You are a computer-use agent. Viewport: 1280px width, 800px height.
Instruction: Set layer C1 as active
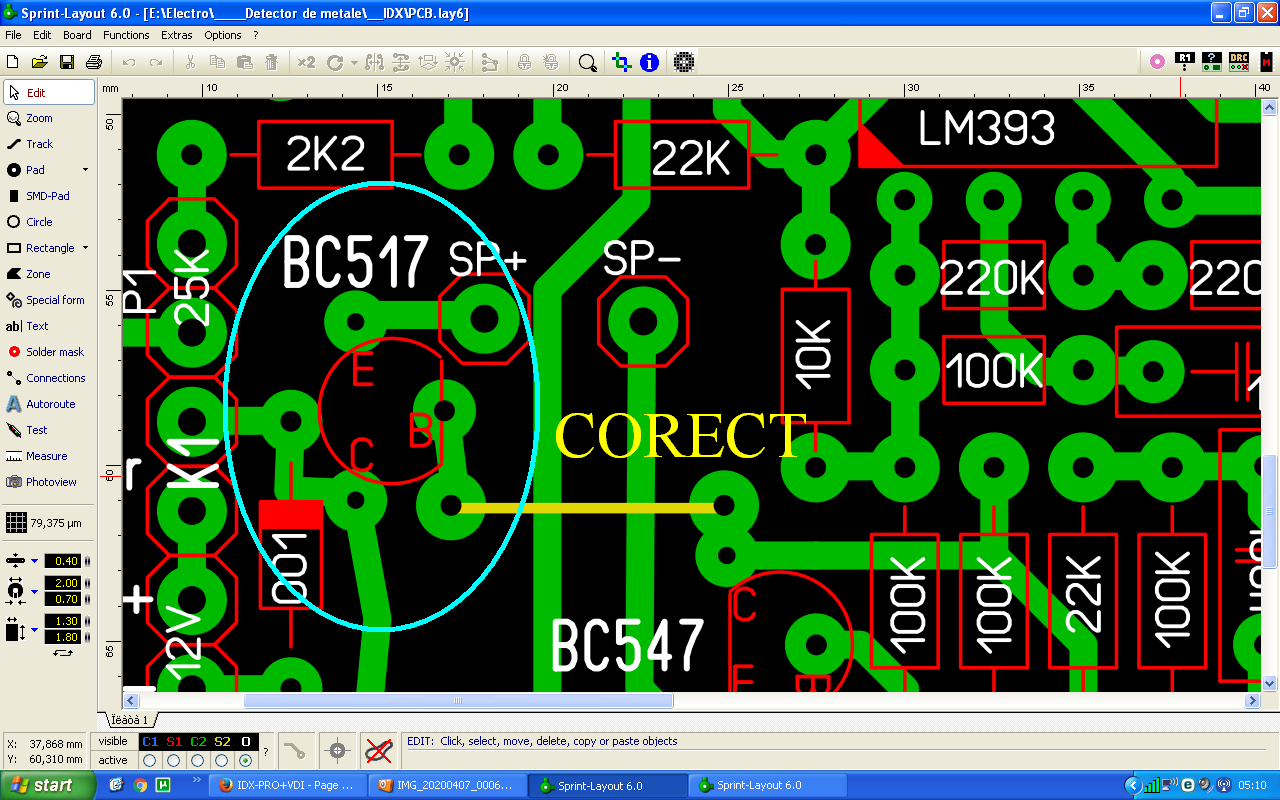tap(150, 760)
